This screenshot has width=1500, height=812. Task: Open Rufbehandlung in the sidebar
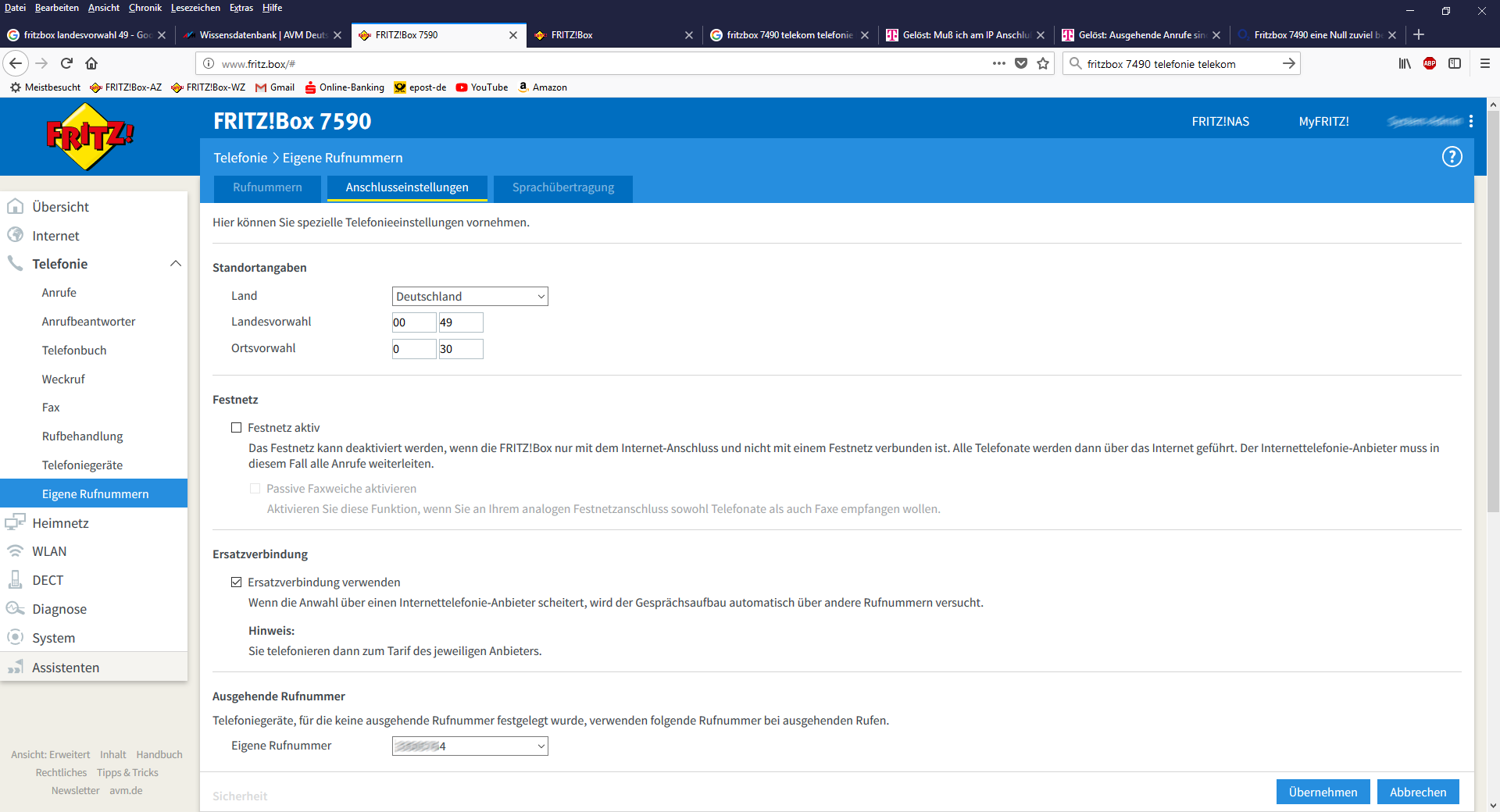83,436
